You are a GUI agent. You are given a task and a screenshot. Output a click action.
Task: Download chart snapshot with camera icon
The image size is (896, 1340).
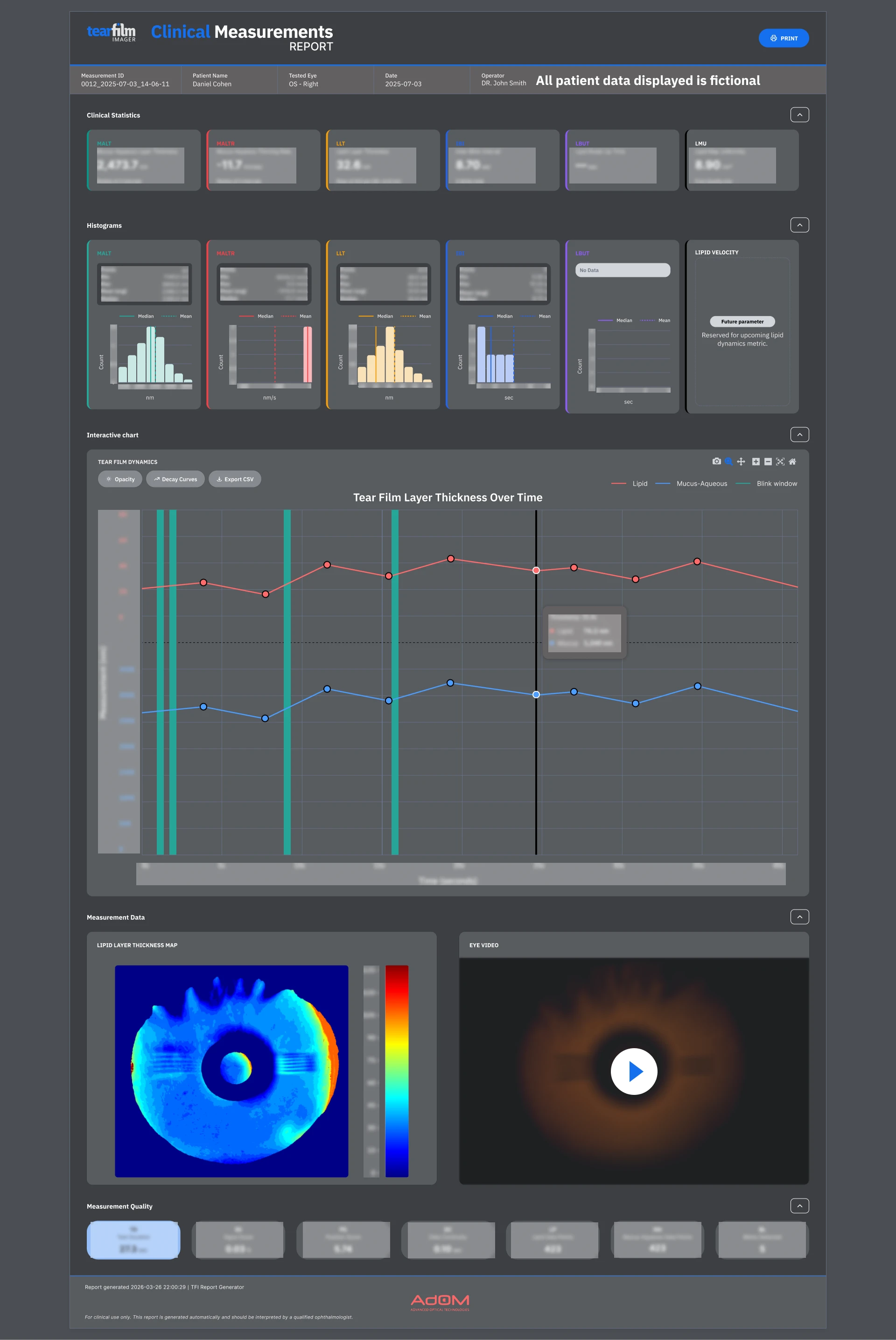(x=717, y=461)
